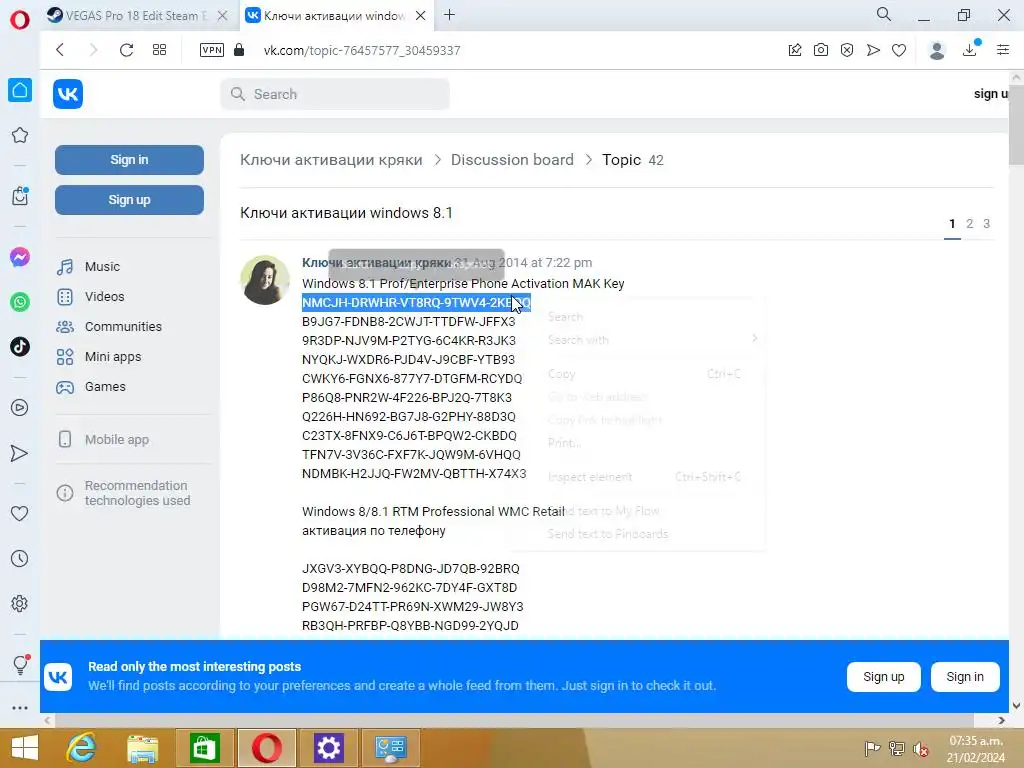Click the key JXGV3-XYBQQ-P8DNG-JD7QB-92BRQ
Viewport: 1024px width, 768px height.
click(411, 569)
